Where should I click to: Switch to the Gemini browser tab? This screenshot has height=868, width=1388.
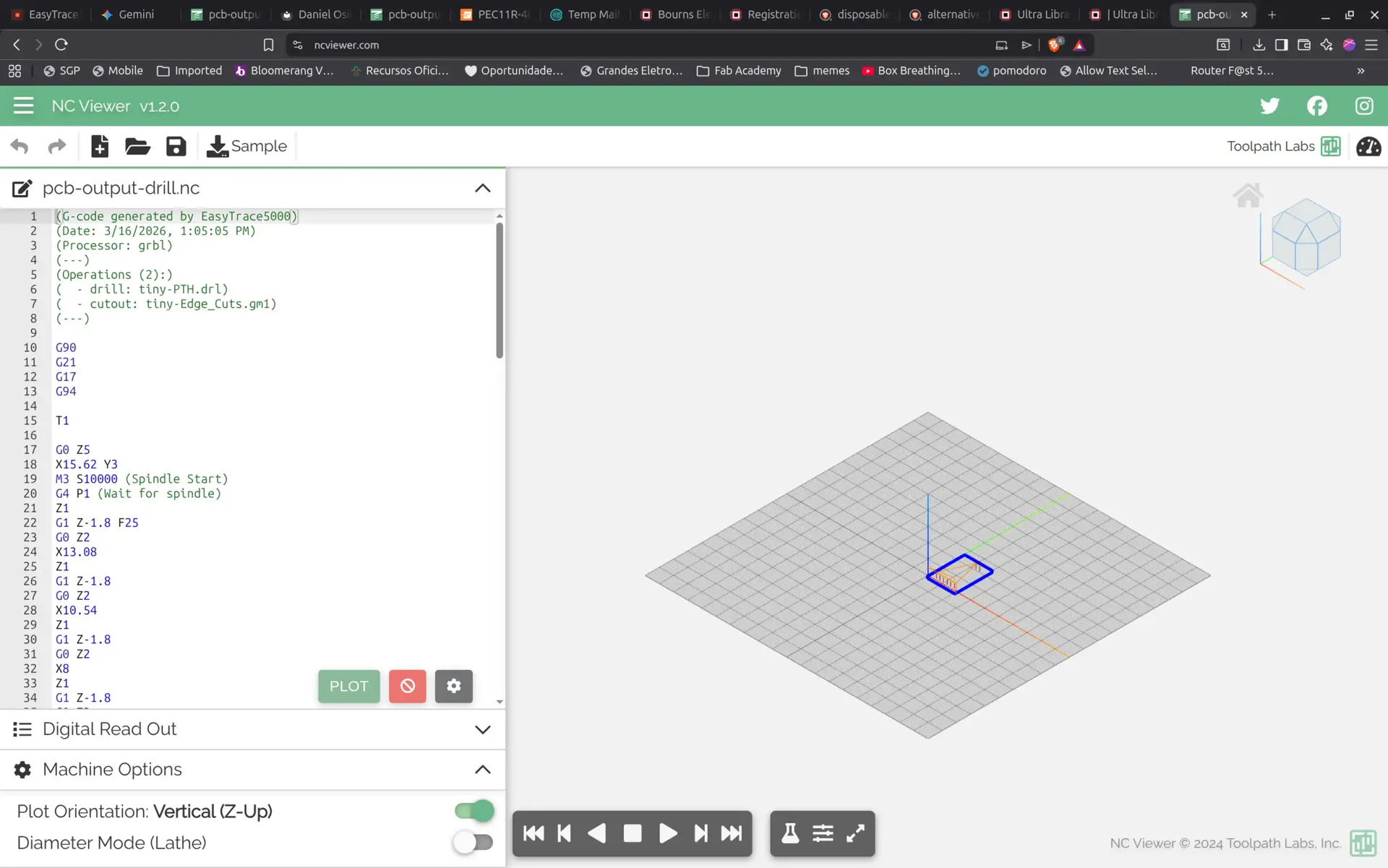click(128, 14)
